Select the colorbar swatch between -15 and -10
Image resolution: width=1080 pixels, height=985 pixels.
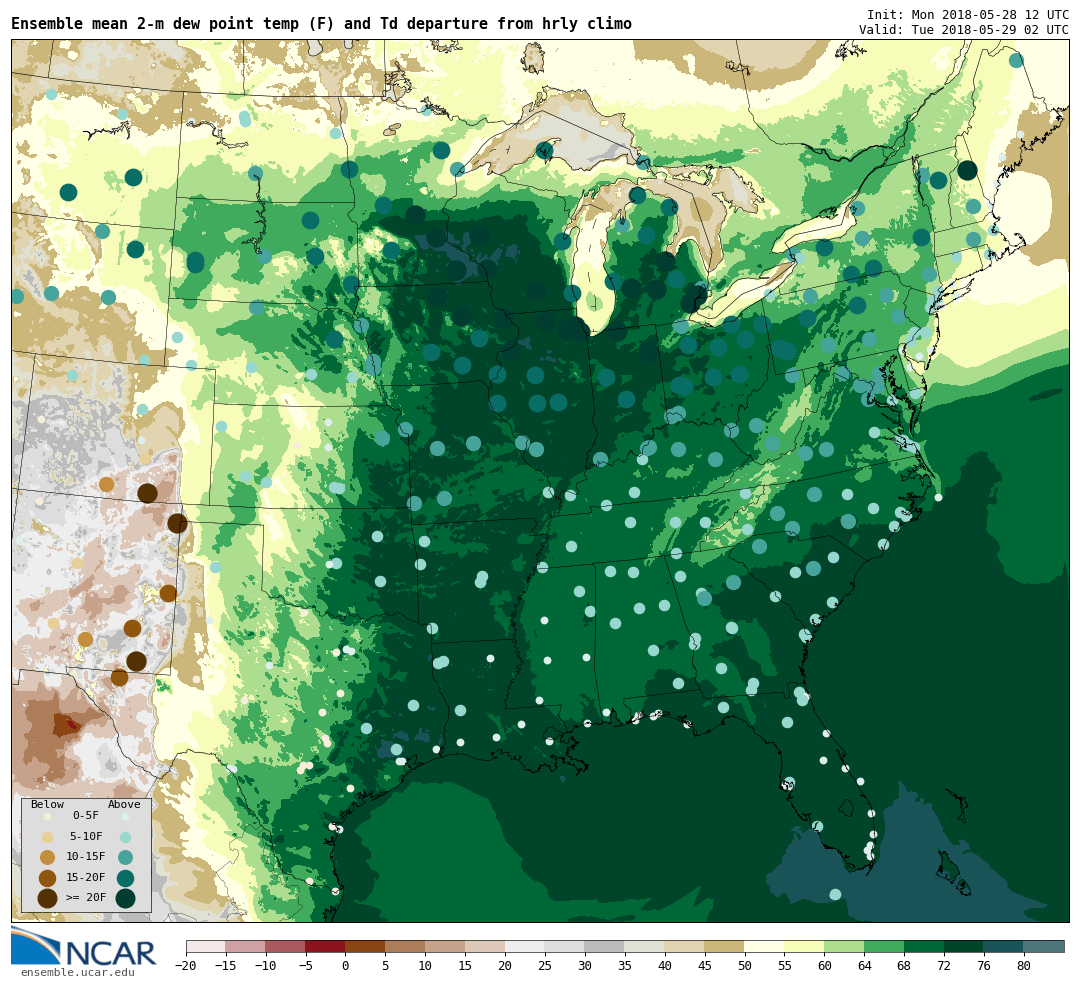(x=246, y=946)
